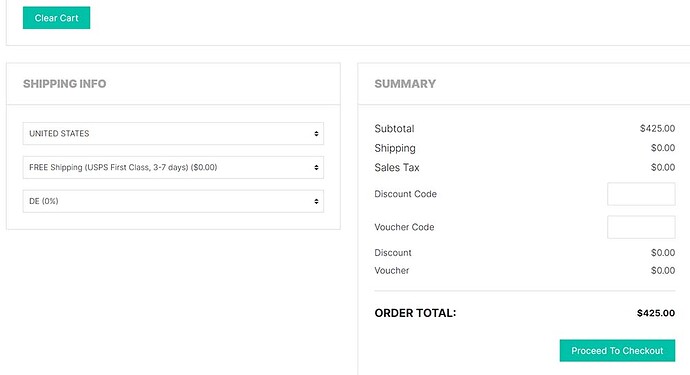This screenshot has height=375, width=690.
Task: Click the ORDER TOTAL amount
Action: [656, 313]
